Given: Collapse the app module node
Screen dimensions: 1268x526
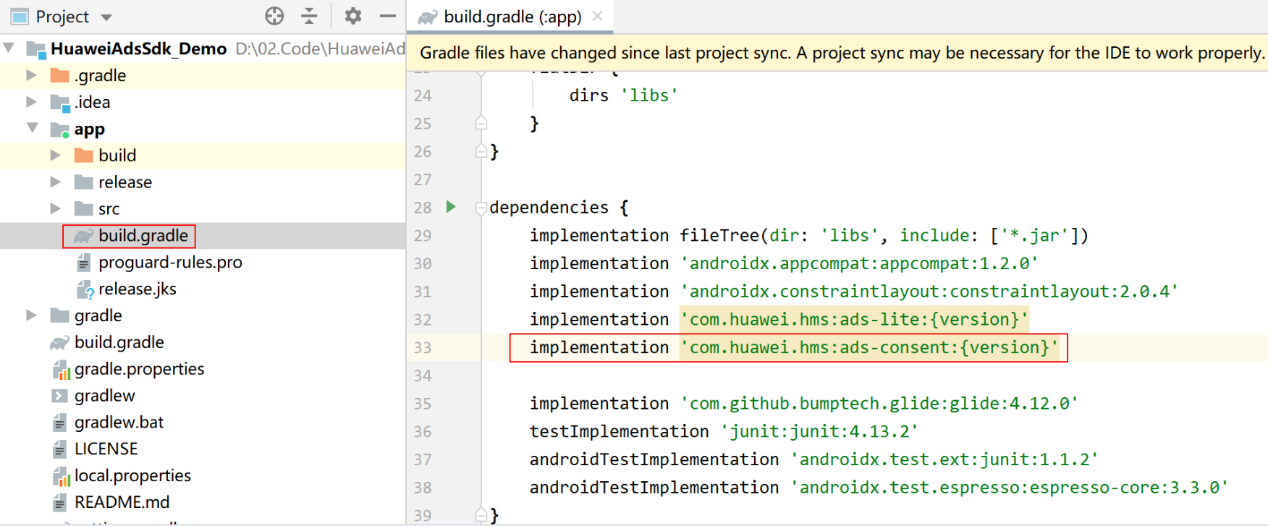Looking at the screenshot, I should click(x=32, y=129).
